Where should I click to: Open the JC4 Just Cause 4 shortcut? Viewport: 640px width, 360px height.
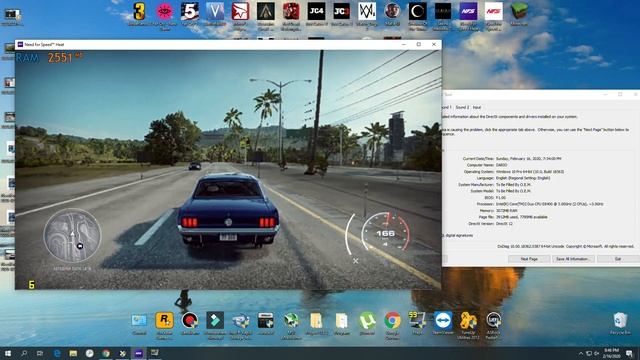pos(316,12)
